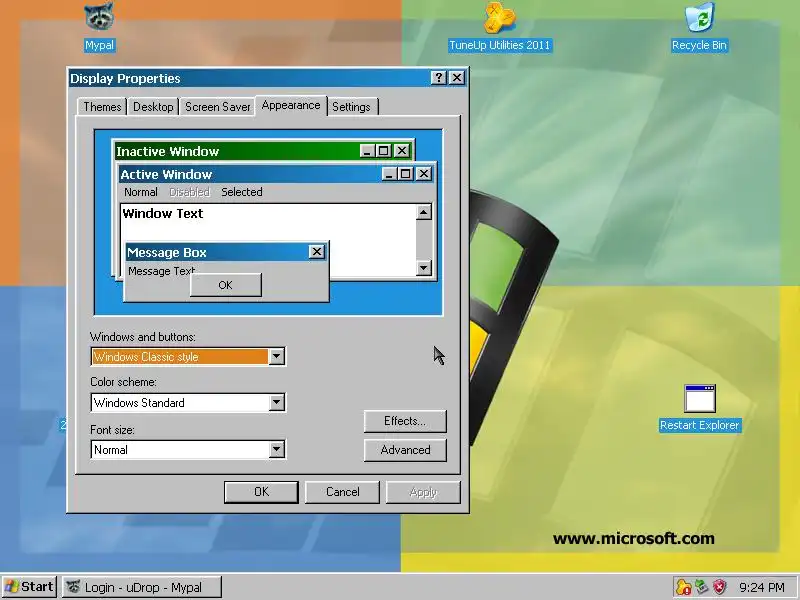Click Disabled menu item in preview
This screenshot has width=800, height=600.
click(189, 192)
